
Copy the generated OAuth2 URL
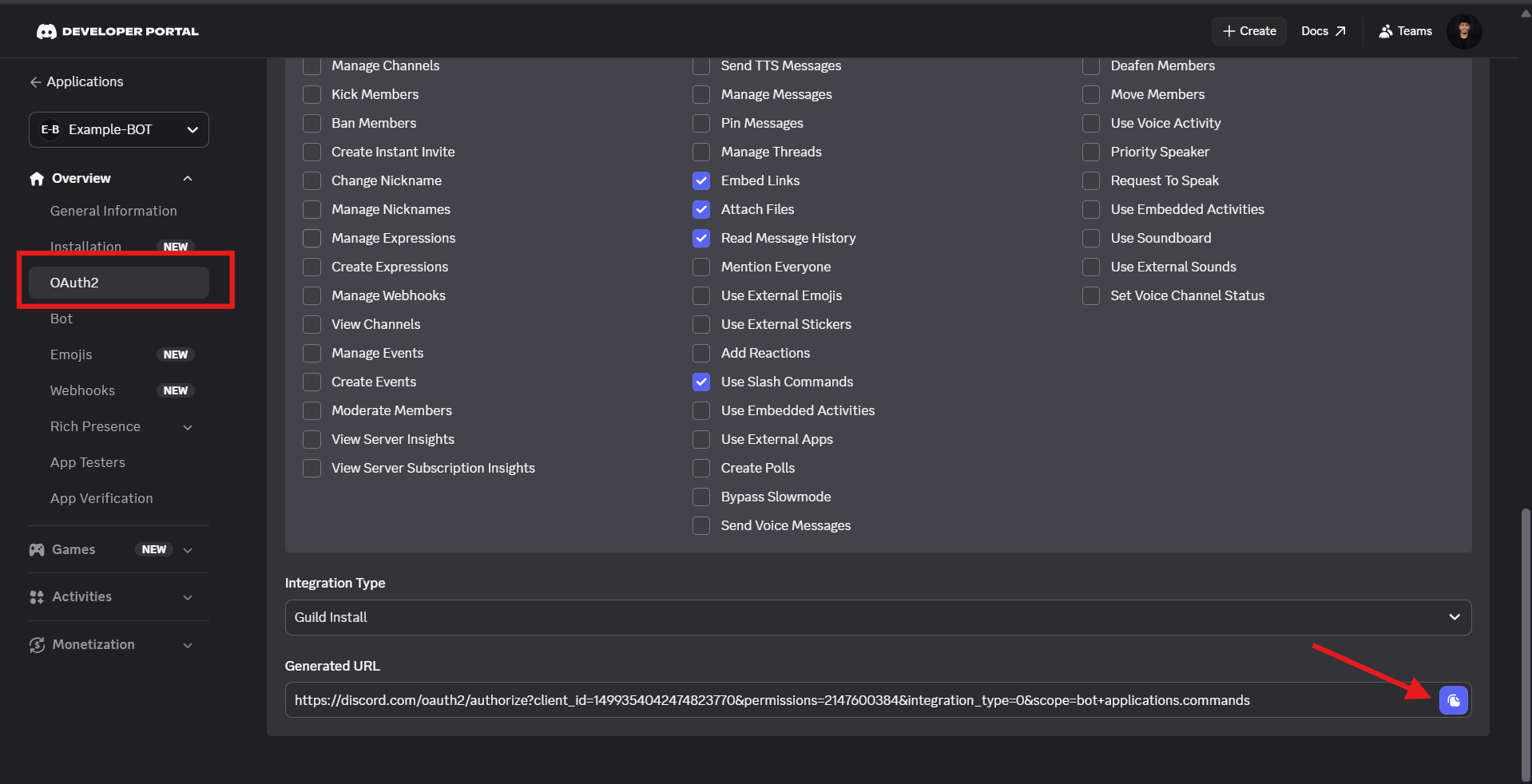[1454, 700]
